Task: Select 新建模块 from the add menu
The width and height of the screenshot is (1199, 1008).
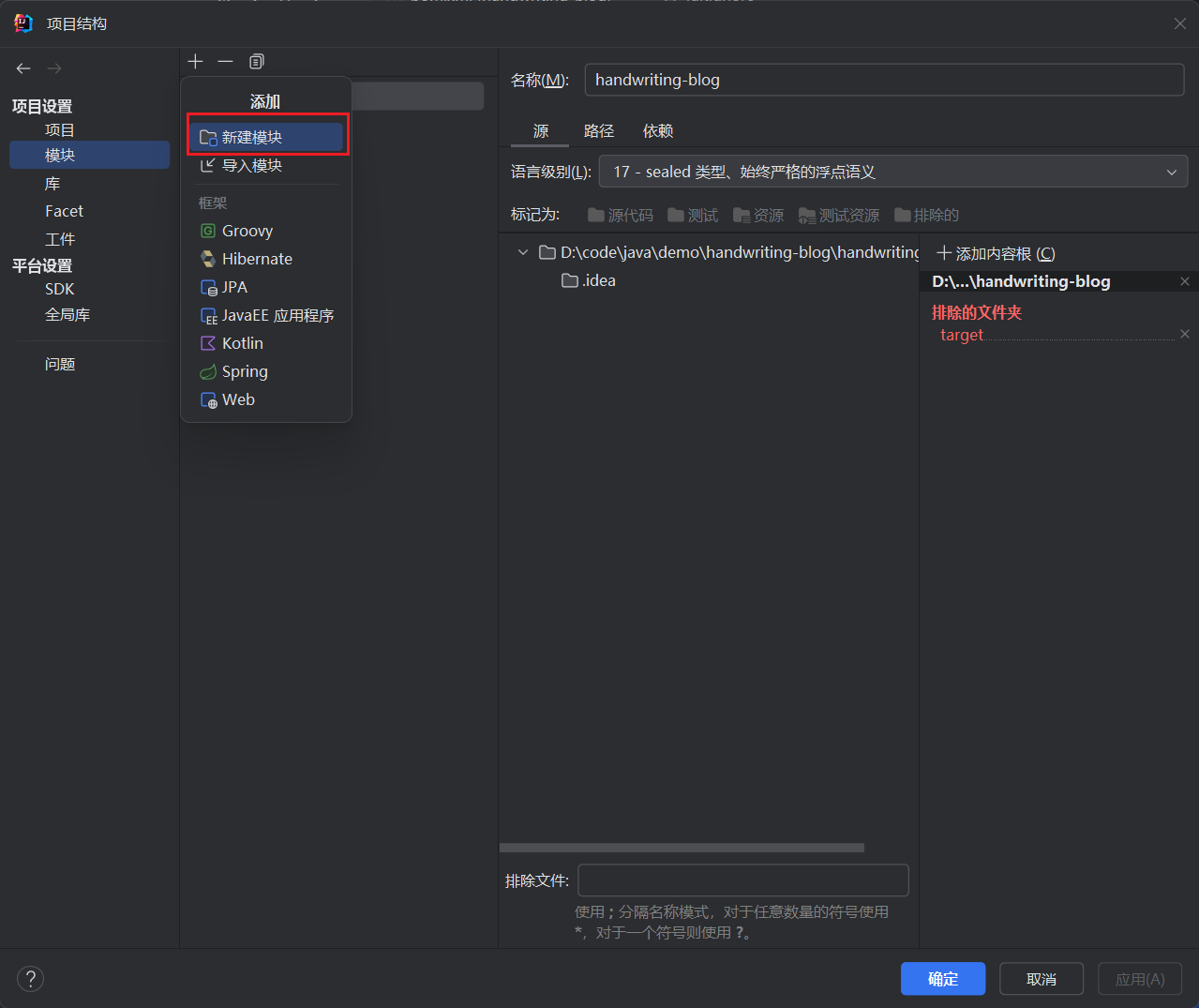Action: pyautogui.click(x=266, y=137)
